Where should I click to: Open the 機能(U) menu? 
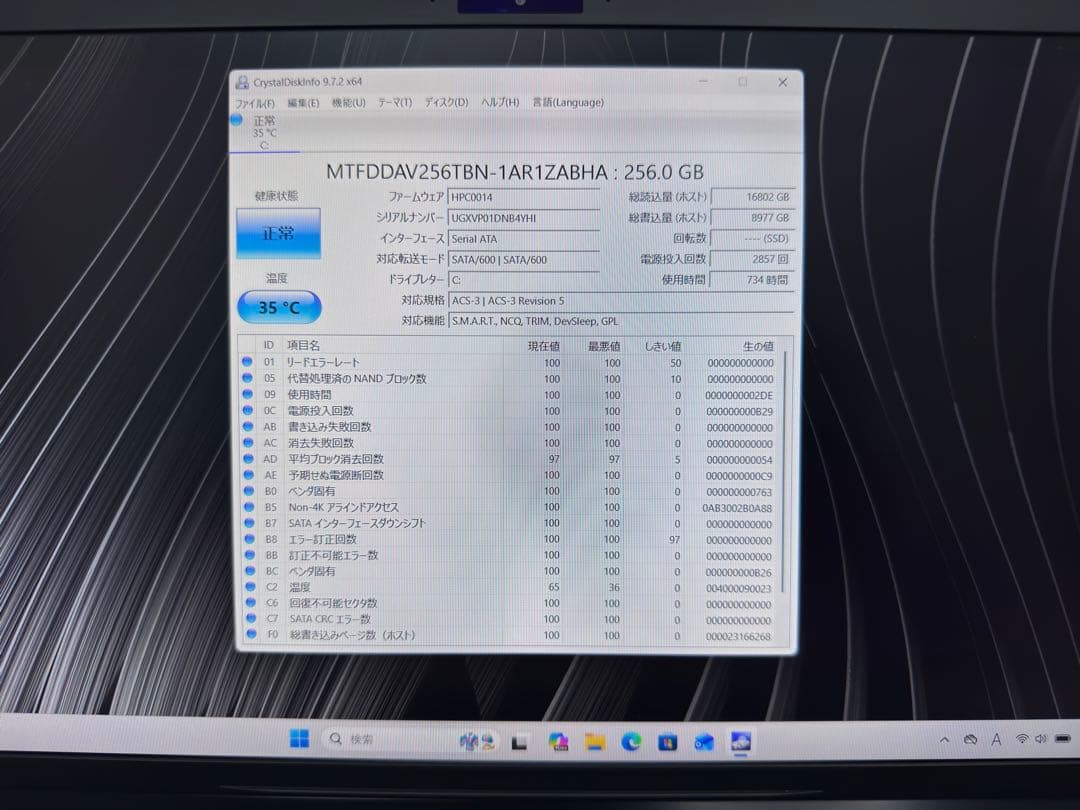pyautogui.click(x=349, y=103)
